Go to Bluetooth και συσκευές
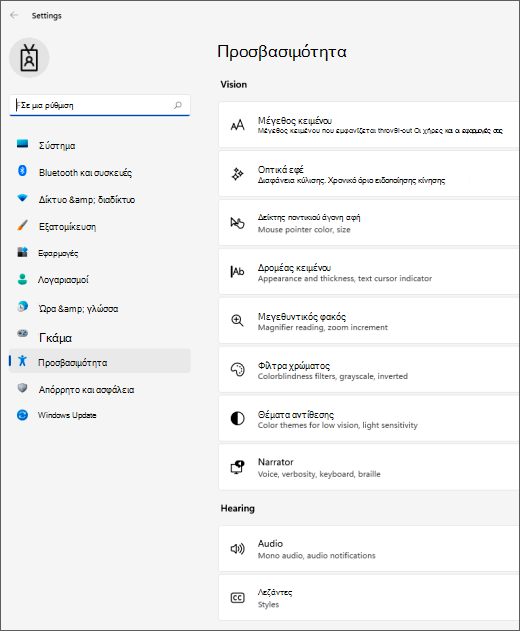Screen dimensions: 520x631 coord(100,173)
